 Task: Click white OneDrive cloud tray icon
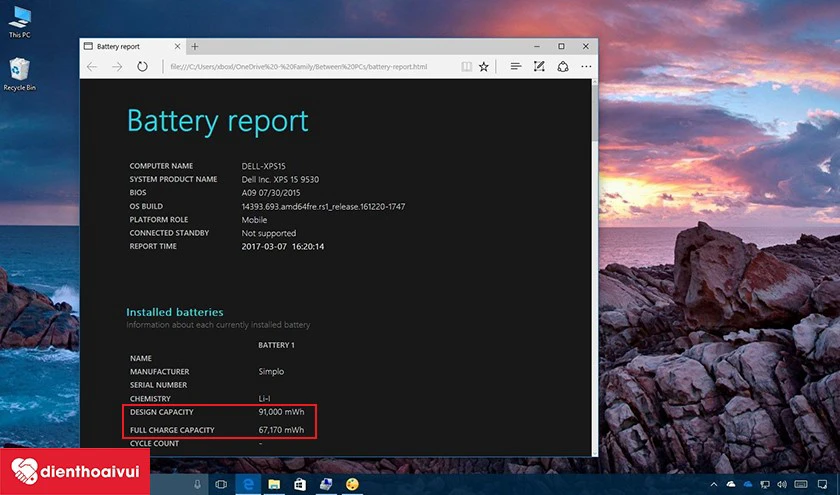731,485
